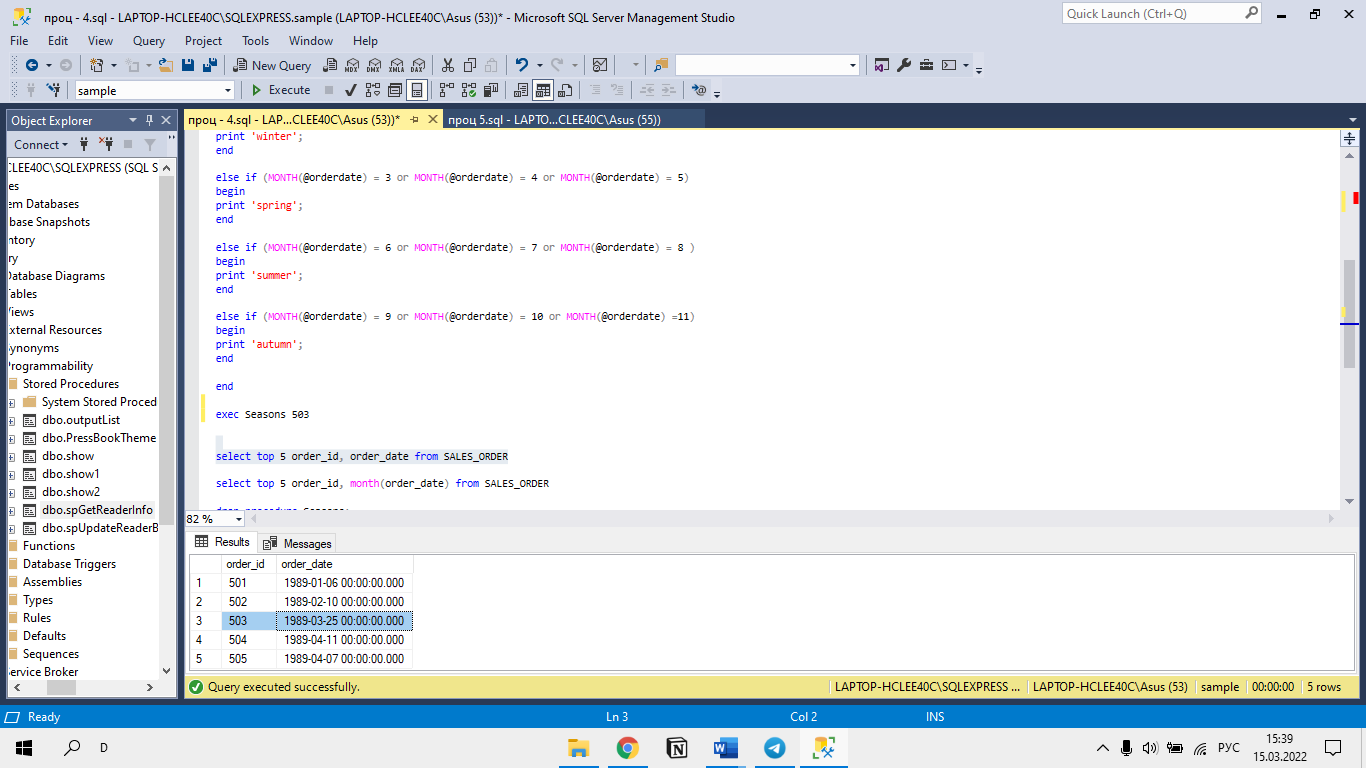The width and height of the screenshot is (1366, 768).
Task: Toggle IntelliSense Enabled icon
Action: [417, 90]
